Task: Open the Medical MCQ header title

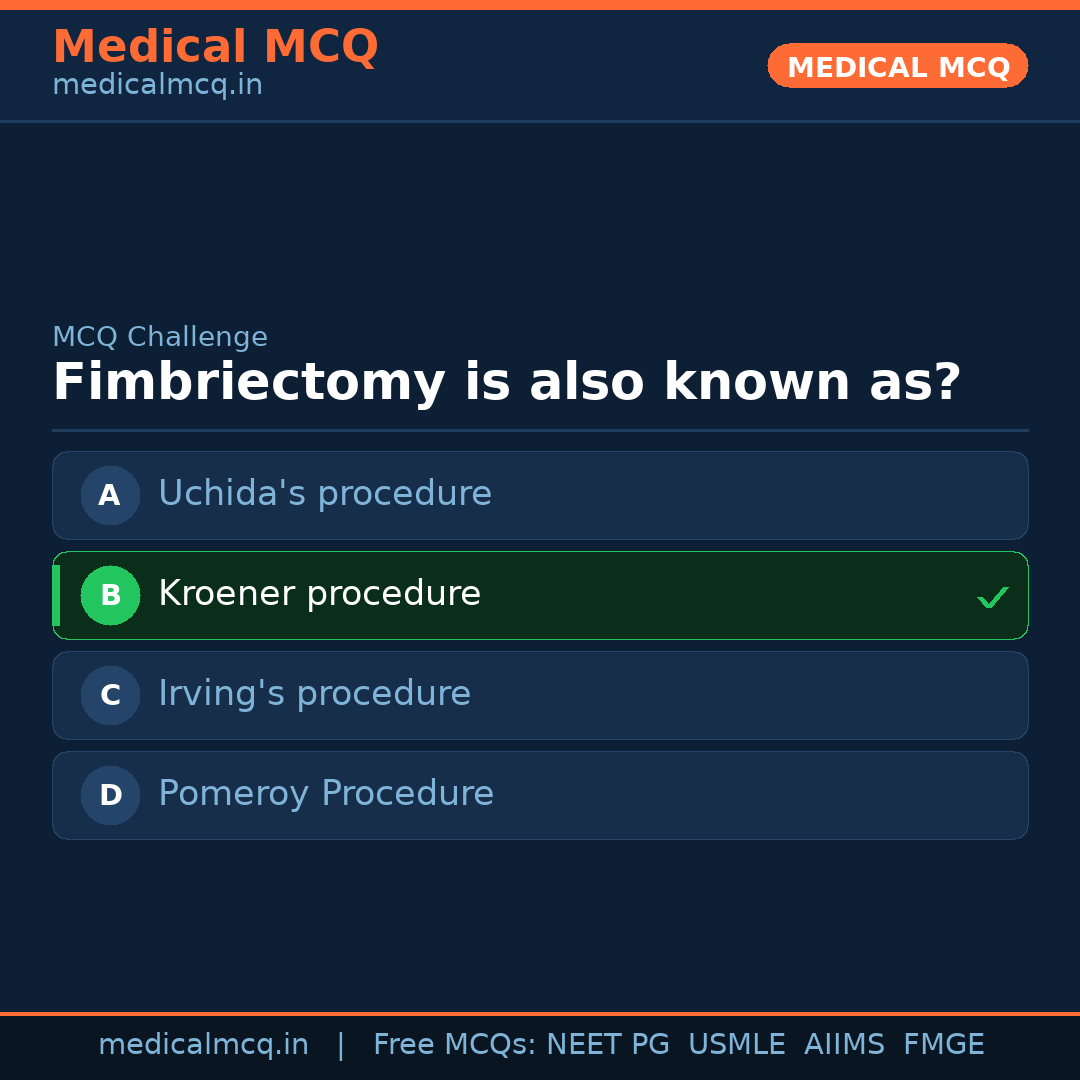Action: [x=215, y=47]
